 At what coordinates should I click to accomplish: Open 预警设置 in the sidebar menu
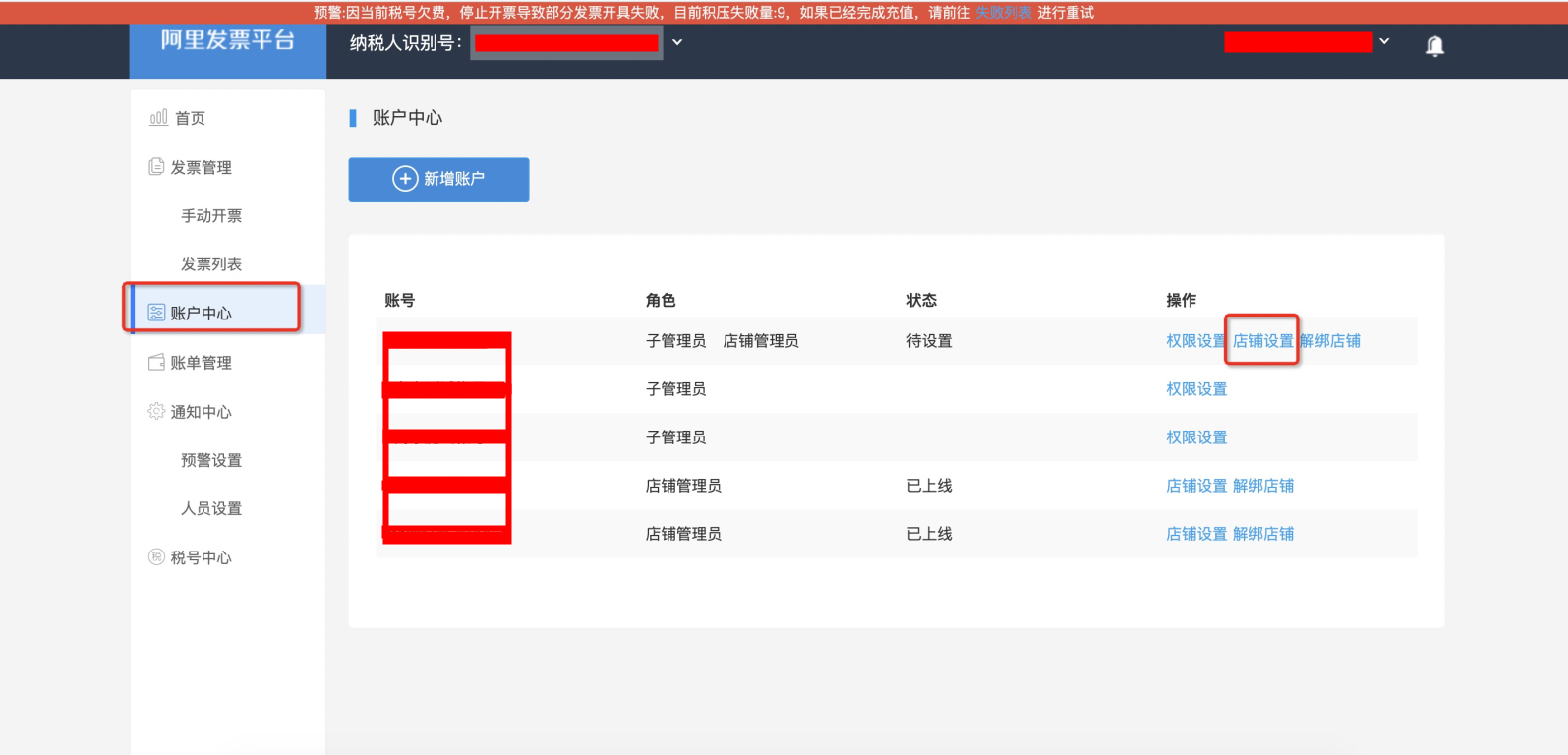[211, 460]
